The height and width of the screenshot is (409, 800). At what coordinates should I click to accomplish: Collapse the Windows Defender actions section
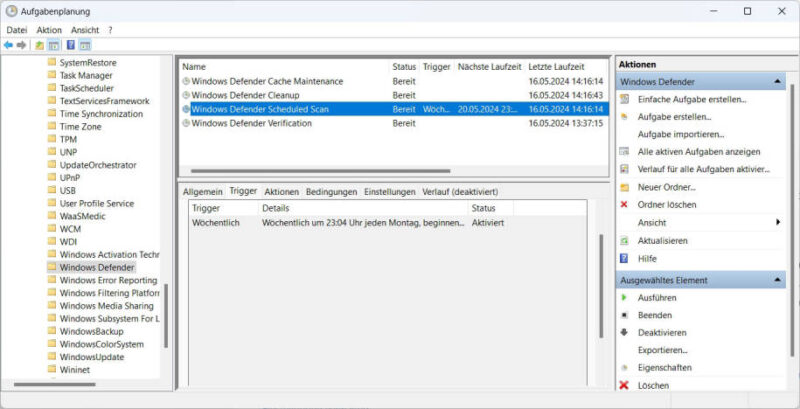click(779, 81)
